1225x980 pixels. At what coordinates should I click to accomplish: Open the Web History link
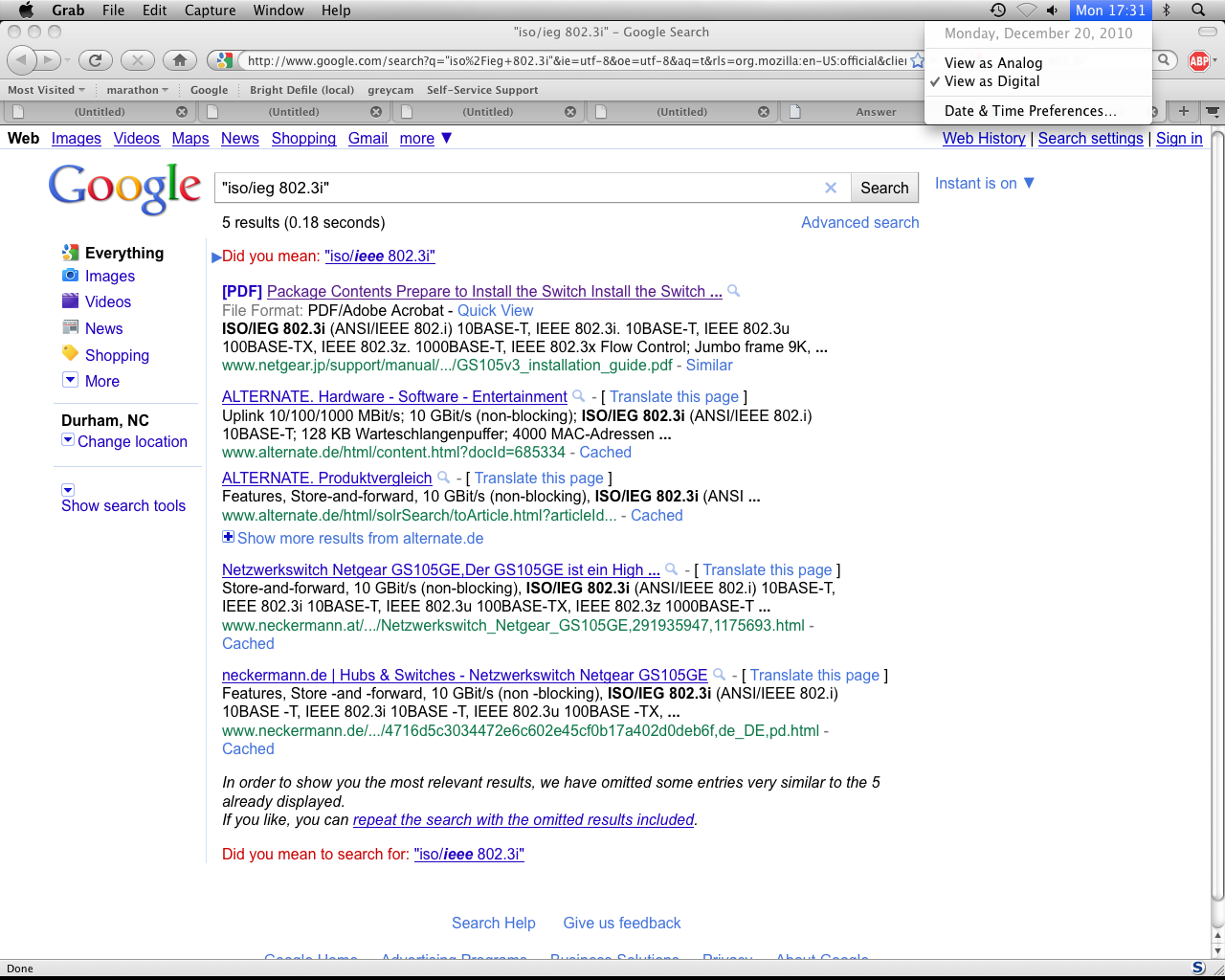(x=984, y=138)
